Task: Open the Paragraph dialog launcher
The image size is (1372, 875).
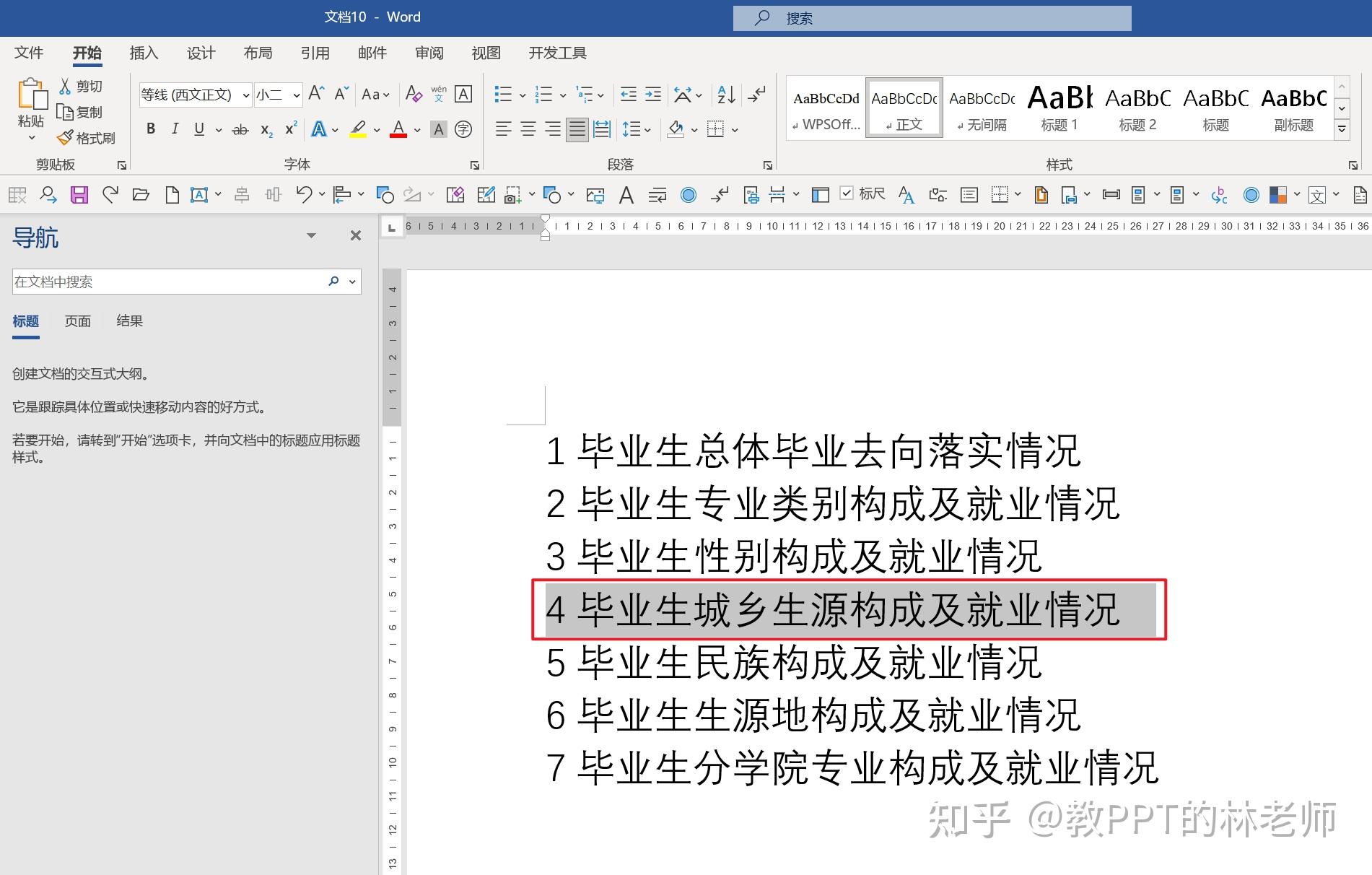Action: (768, 165)
